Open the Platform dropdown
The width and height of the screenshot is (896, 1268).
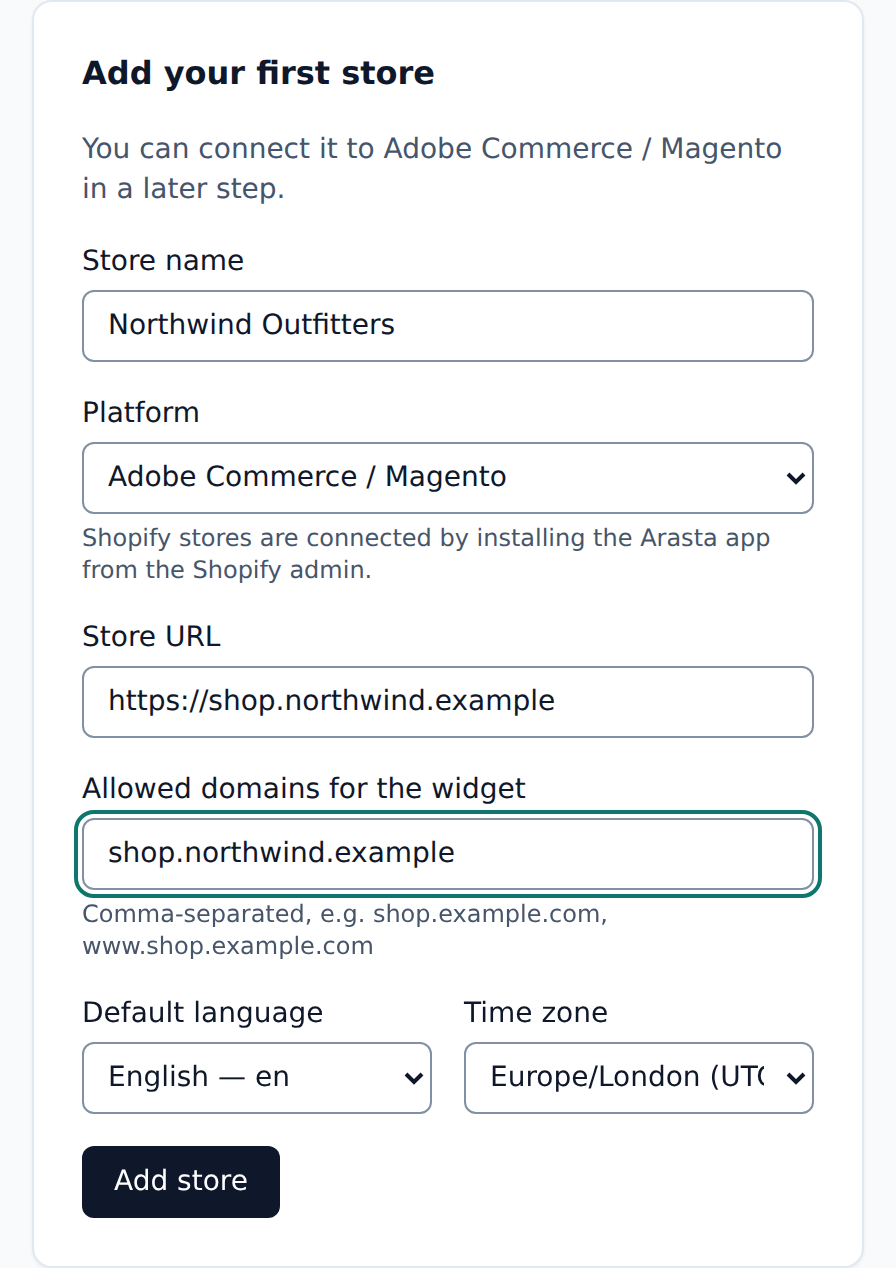pos(448,478)
